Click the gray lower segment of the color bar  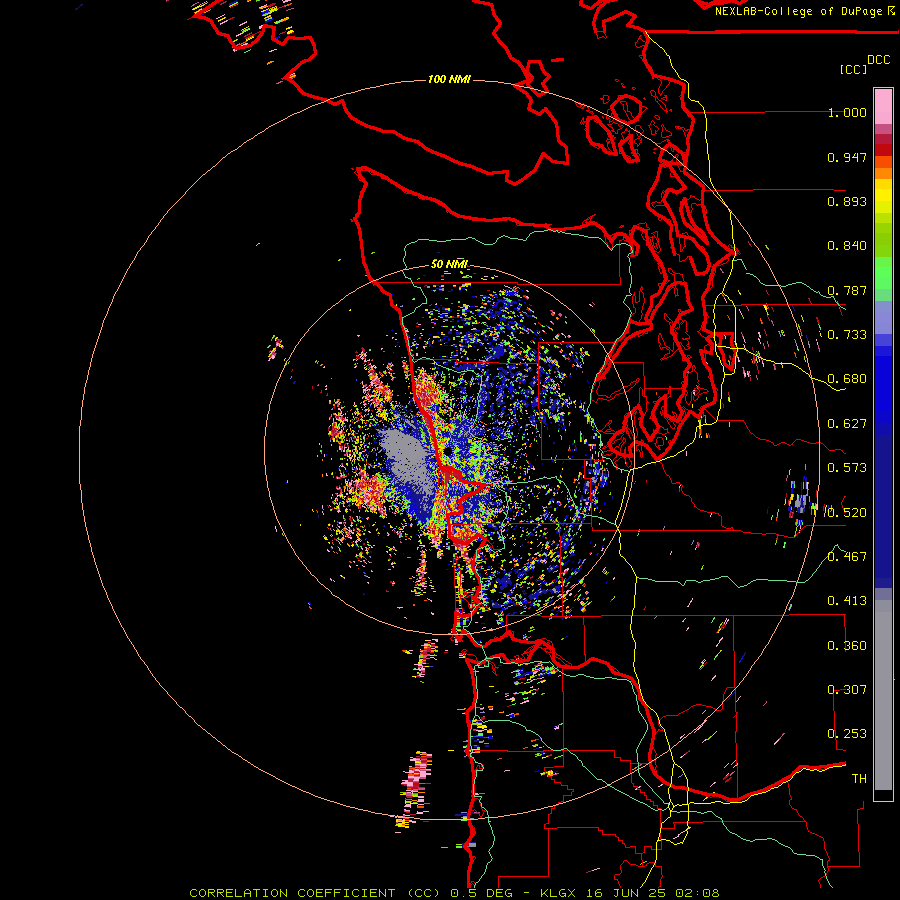pyautogui.click(x=883, y=695)
